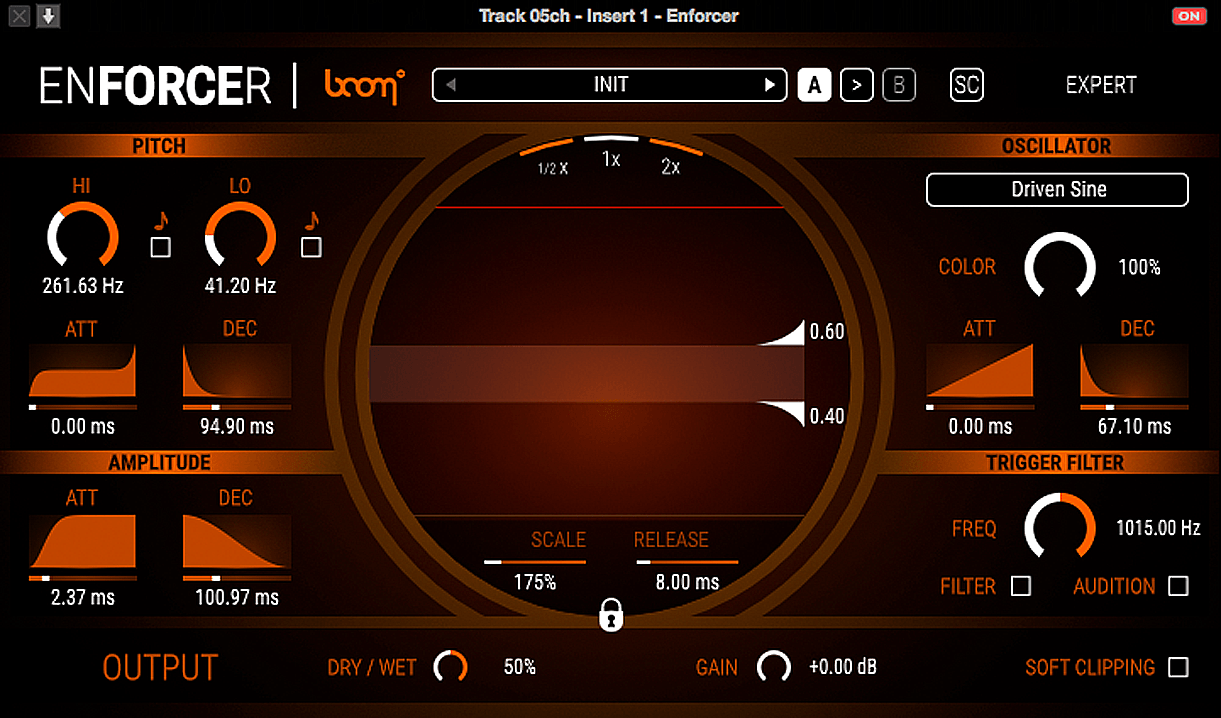Click the amplitude DEC envelope display
The height and width of the screenshot is (718, 1221).
click(237, 542)
